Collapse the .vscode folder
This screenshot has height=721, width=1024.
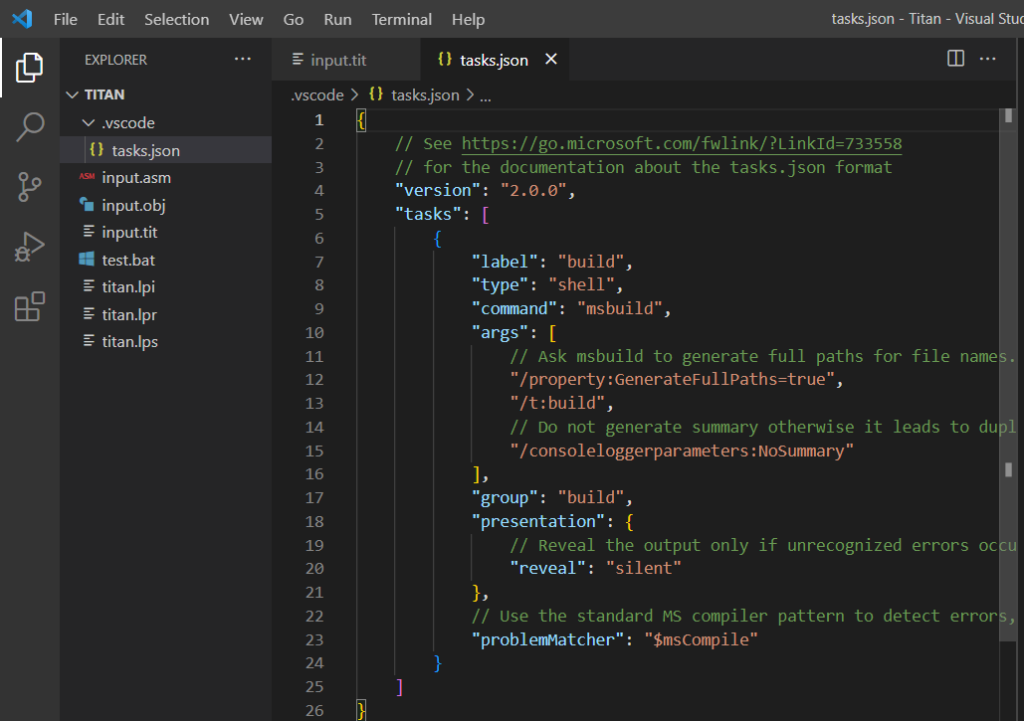click(88, 122)
